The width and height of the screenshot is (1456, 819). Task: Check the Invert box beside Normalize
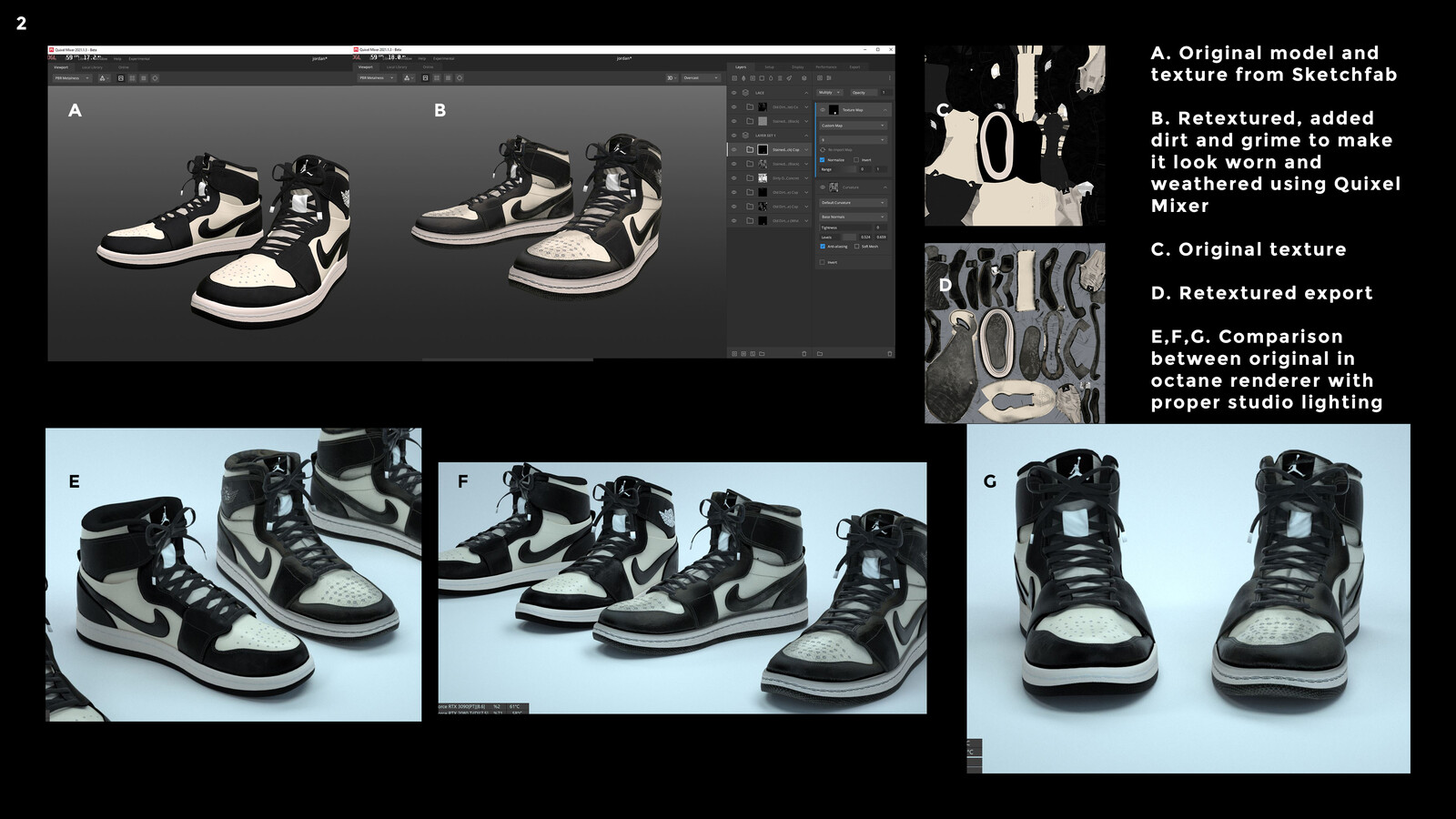tap(856, 160)
